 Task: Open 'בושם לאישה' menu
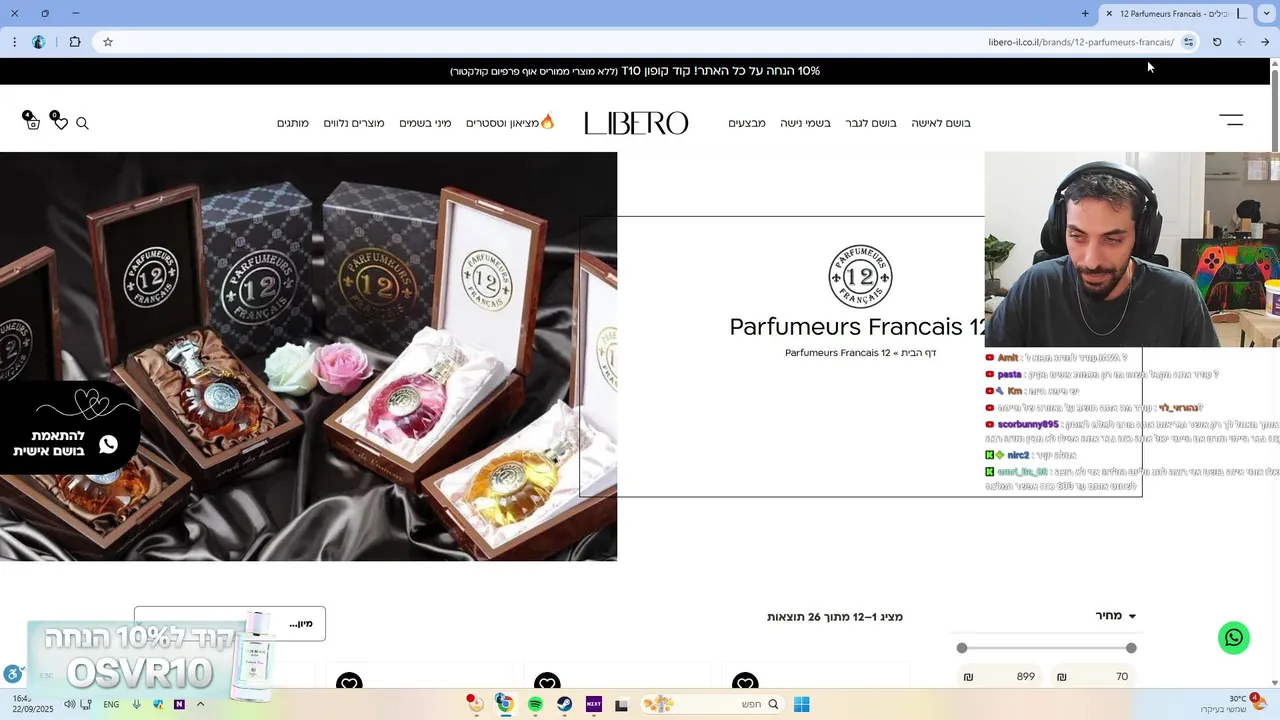(941, 123)
